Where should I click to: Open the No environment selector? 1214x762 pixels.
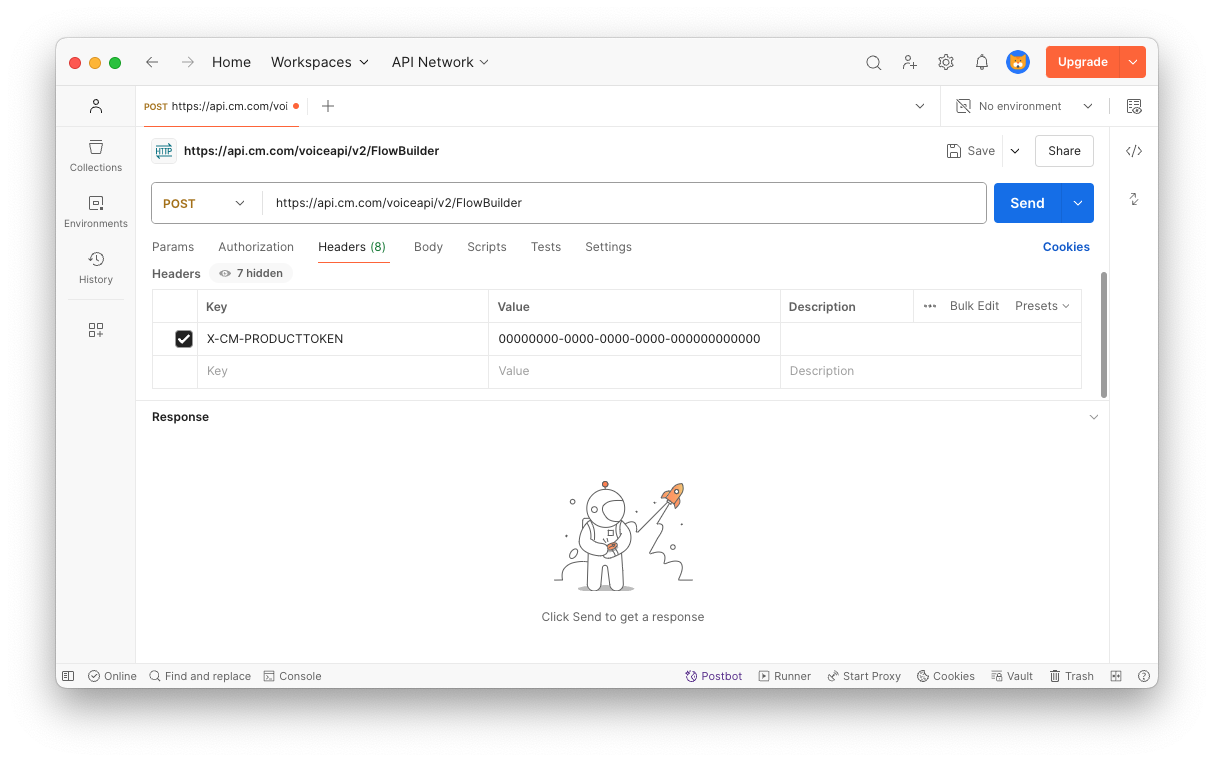(1024, 106)
